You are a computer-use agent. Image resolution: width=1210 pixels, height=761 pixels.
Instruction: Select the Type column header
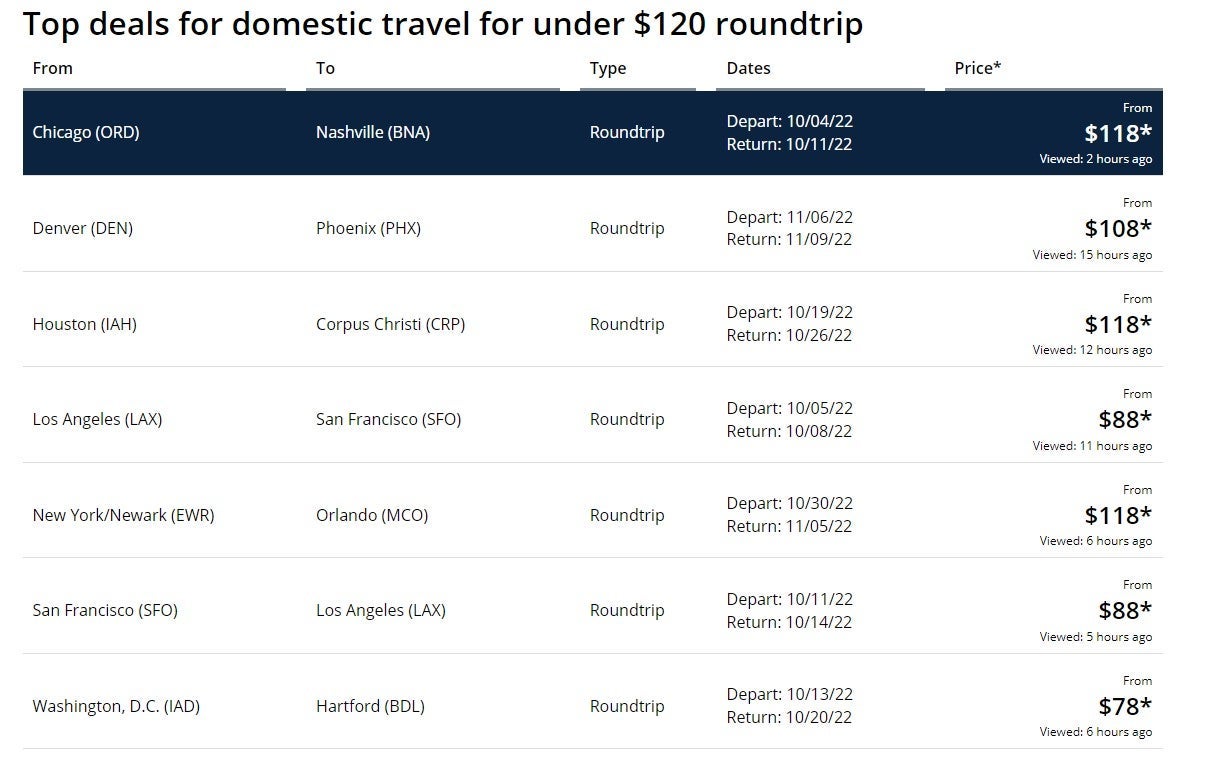(608, 68)
